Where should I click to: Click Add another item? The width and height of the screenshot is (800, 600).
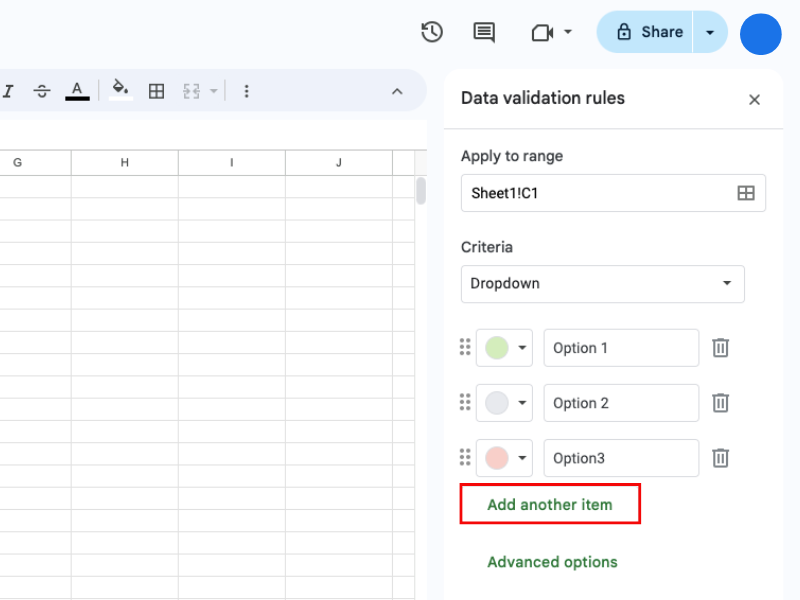[549, 505]
